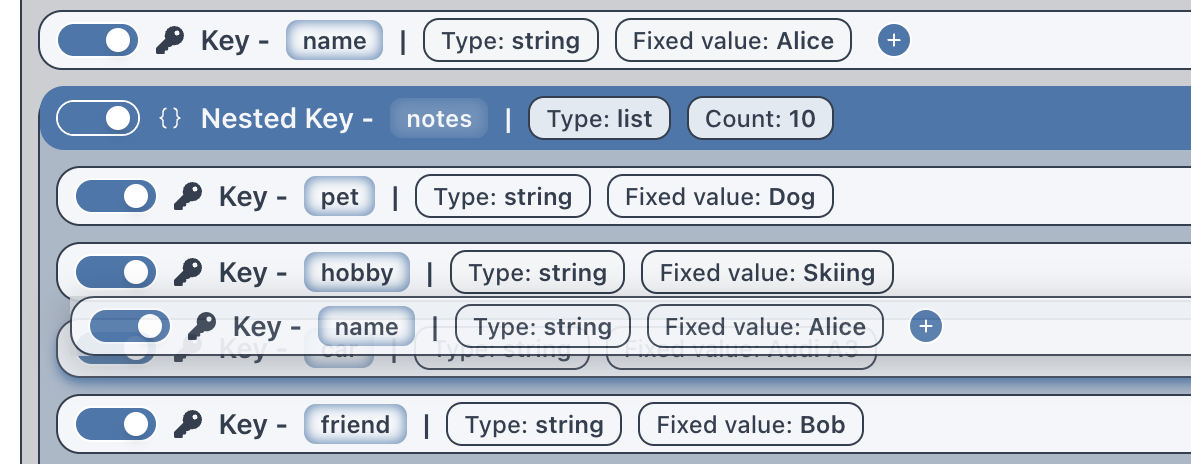Screen dimensions: 1191x464
Task: Click the curly braces icon on Nested Key
Action: tap(170, 118)
